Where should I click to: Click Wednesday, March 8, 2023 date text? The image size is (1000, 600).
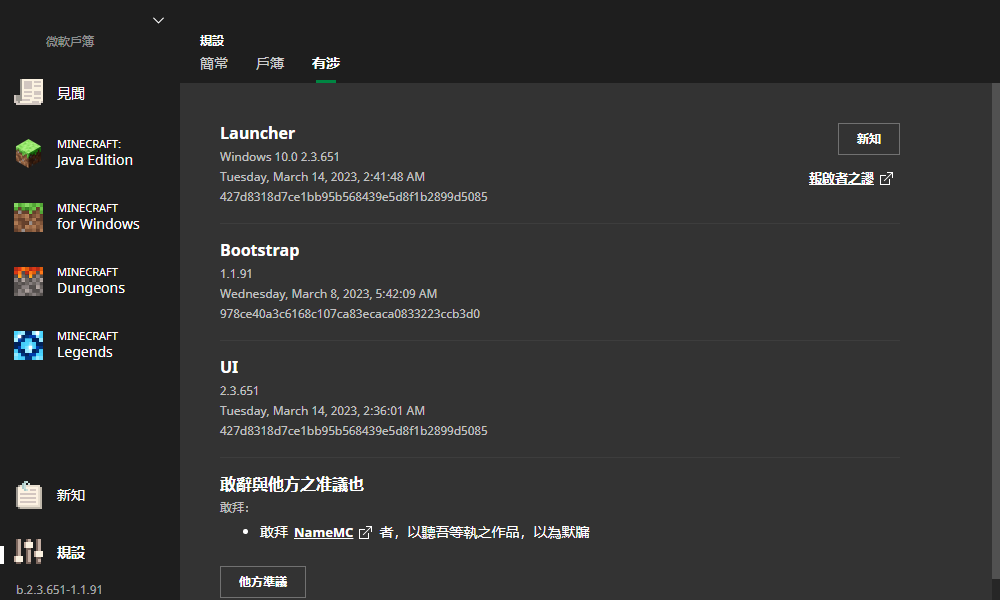pyautogui.click(x=328, y=294)
